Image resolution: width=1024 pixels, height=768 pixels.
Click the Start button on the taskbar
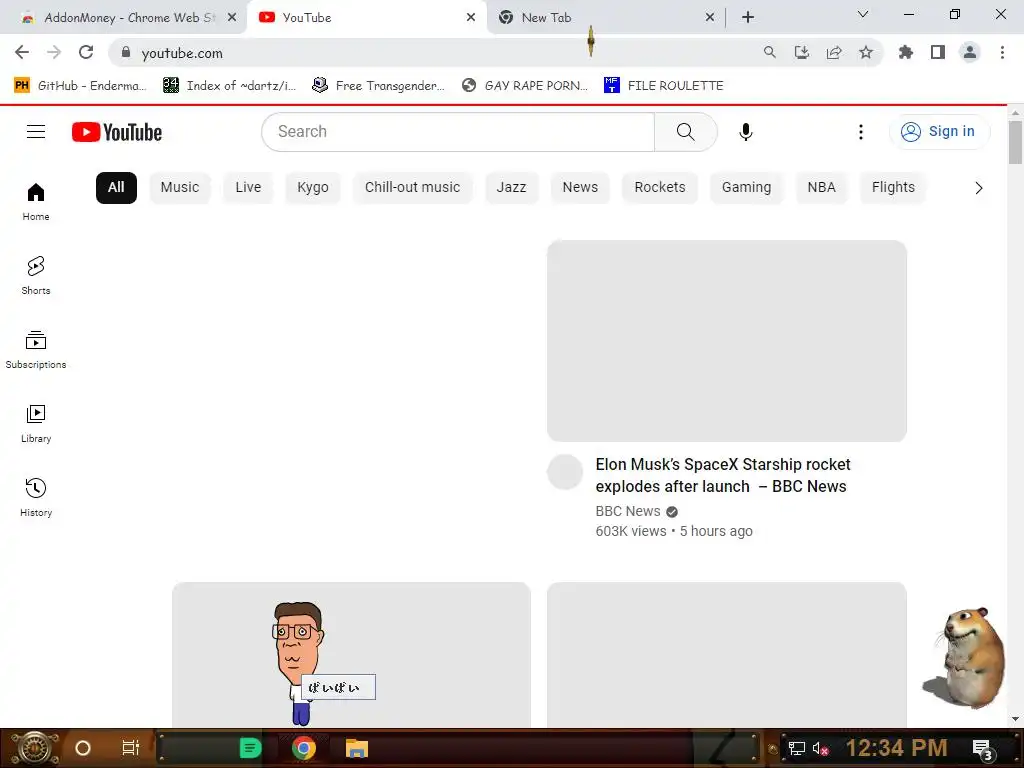34,748
